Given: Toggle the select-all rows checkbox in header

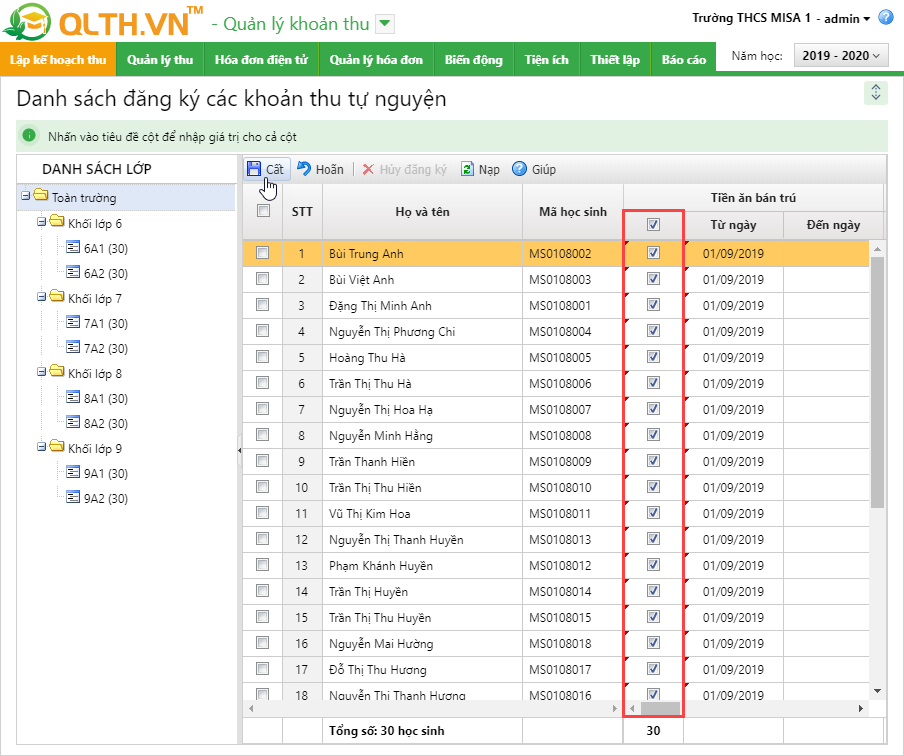Looking at the screenshot, I should click(263, 211).
